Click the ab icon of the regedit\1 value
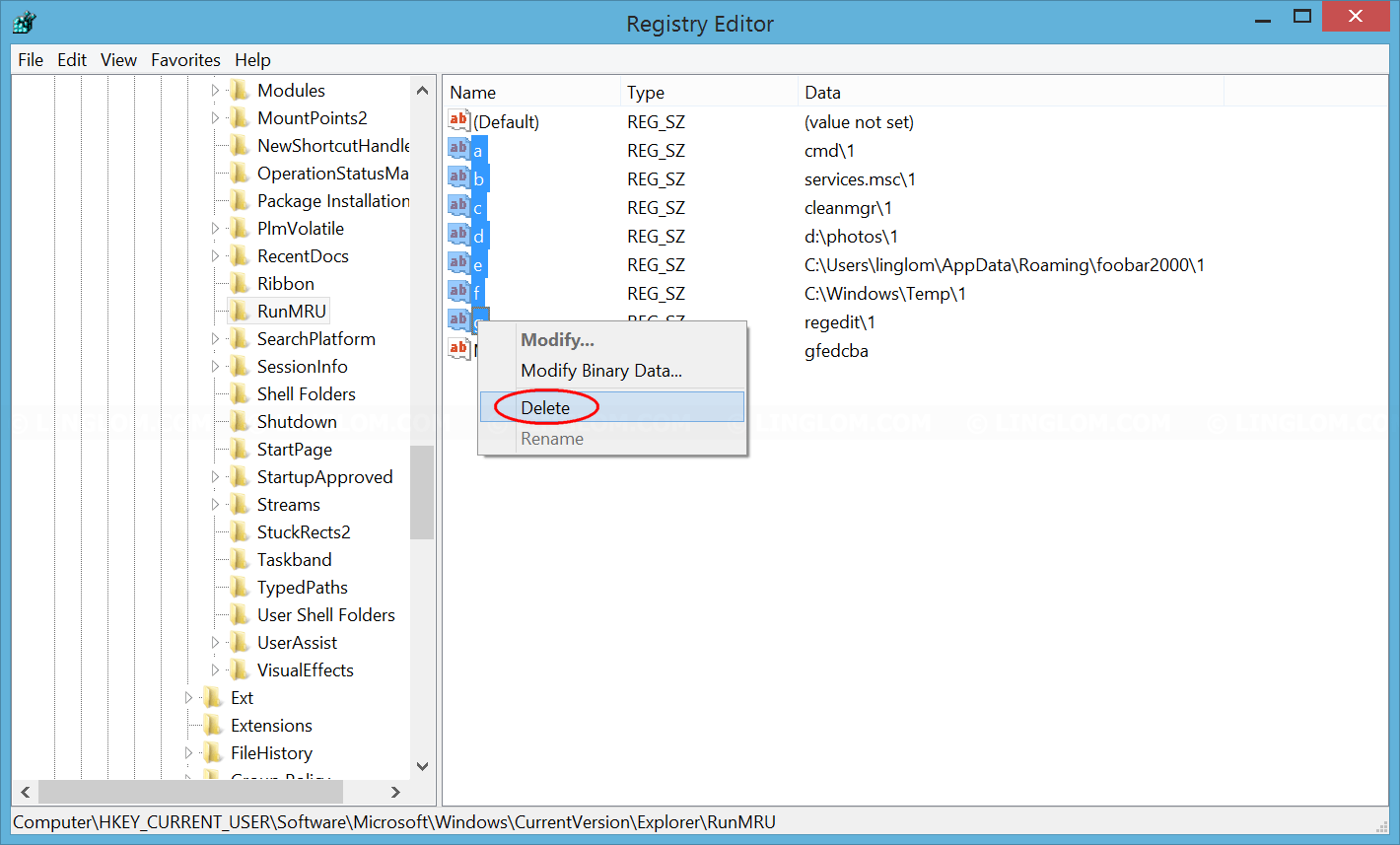This screenshot has width=1400, height=845. click(x=458, y=321)
